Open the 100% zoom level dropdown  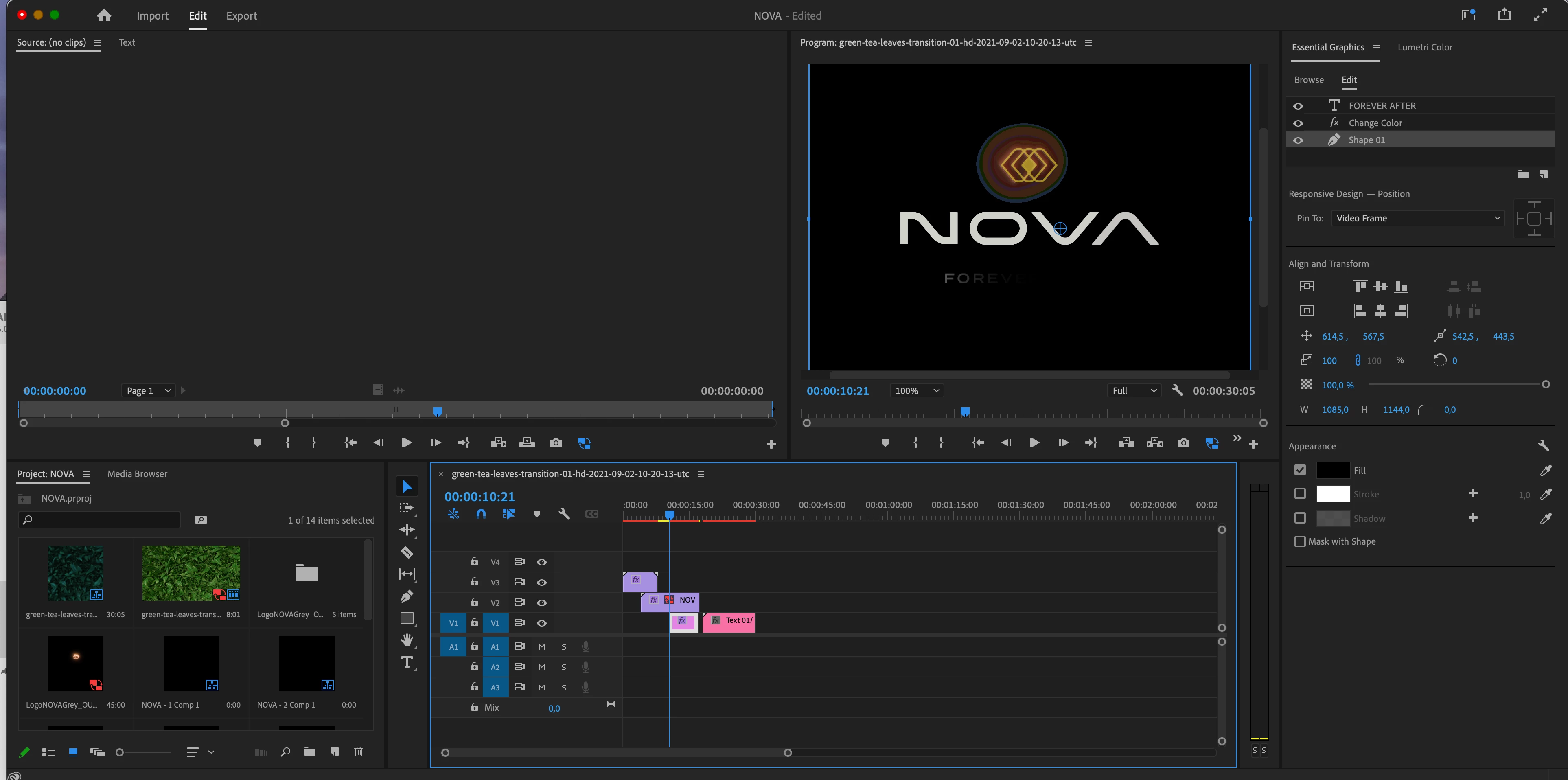pos(916,391)
